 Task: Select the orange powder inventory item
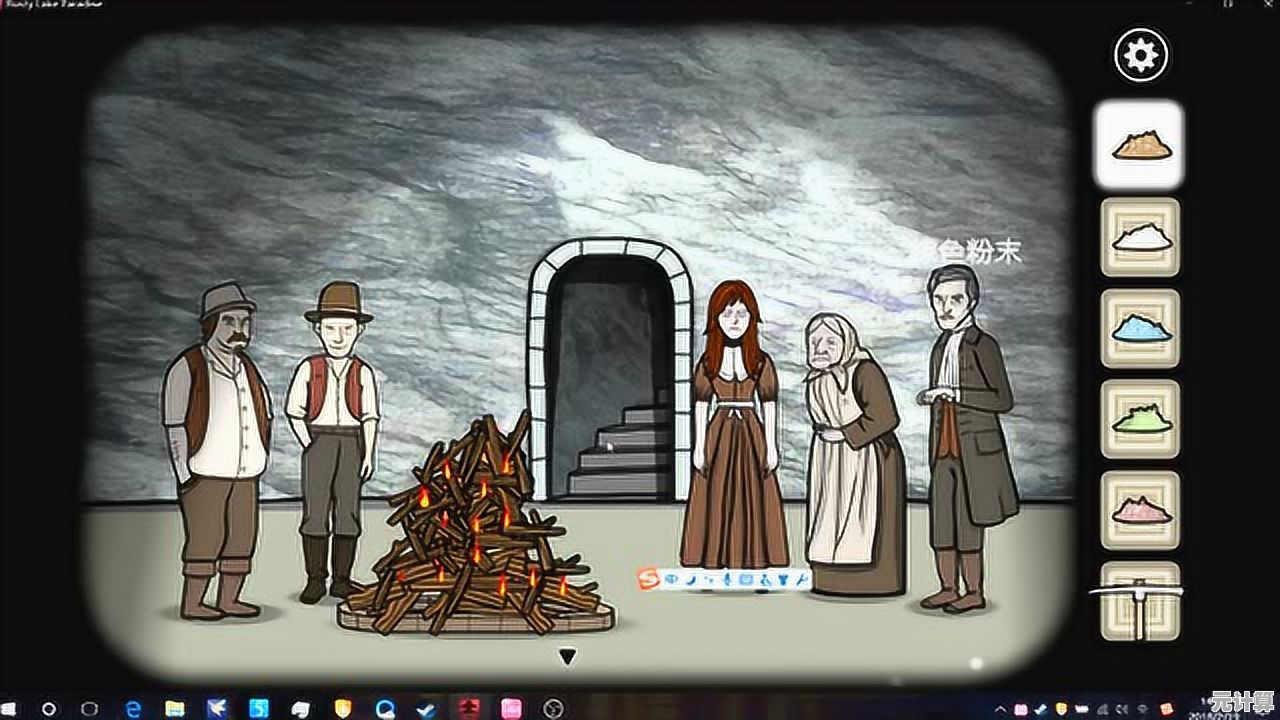click(1140, 145)
